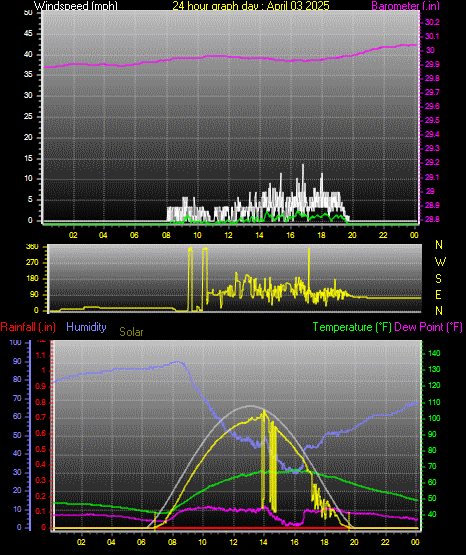The height and width of the screenshot is (555, 466).
Task: Click hour 22 on the bottom graph time axis
Action: pos(385,542)
